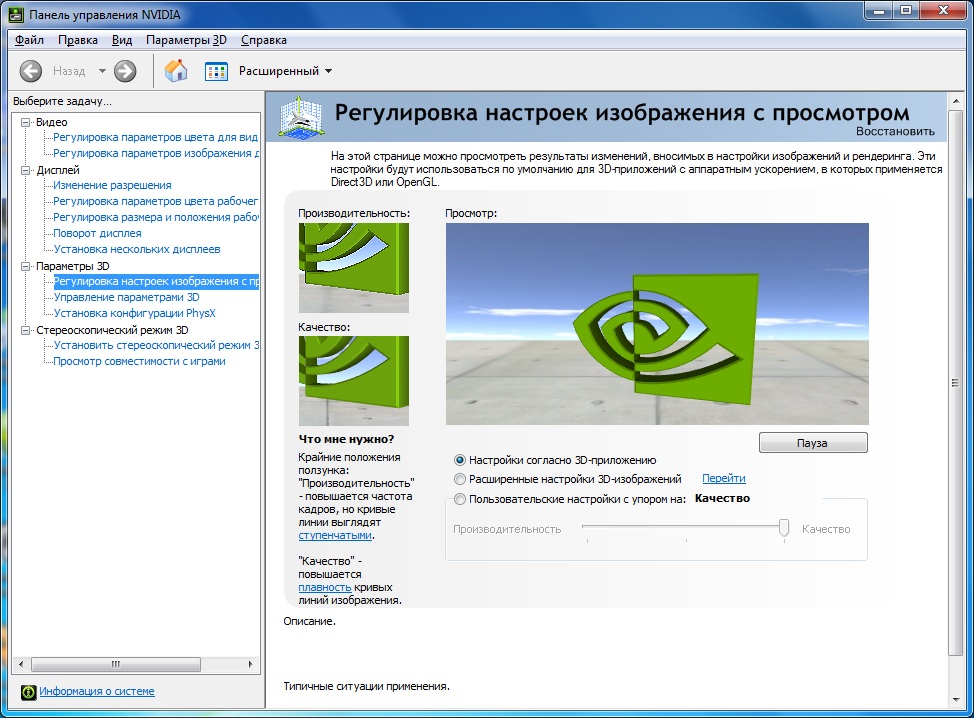Click main panel scroll down arrow
This screenshot has width=974, height=718.
point(955,701)
